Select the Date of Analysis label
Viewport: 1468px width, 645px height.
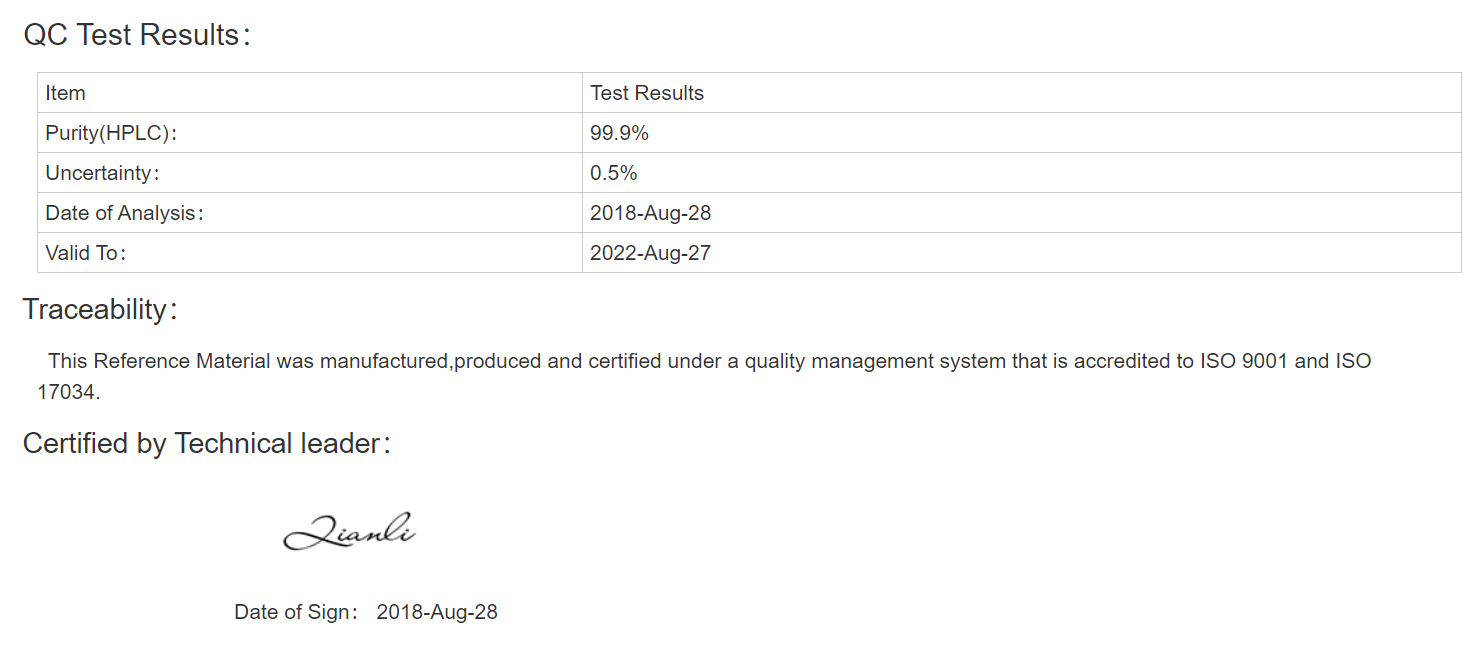pos(124,213)
